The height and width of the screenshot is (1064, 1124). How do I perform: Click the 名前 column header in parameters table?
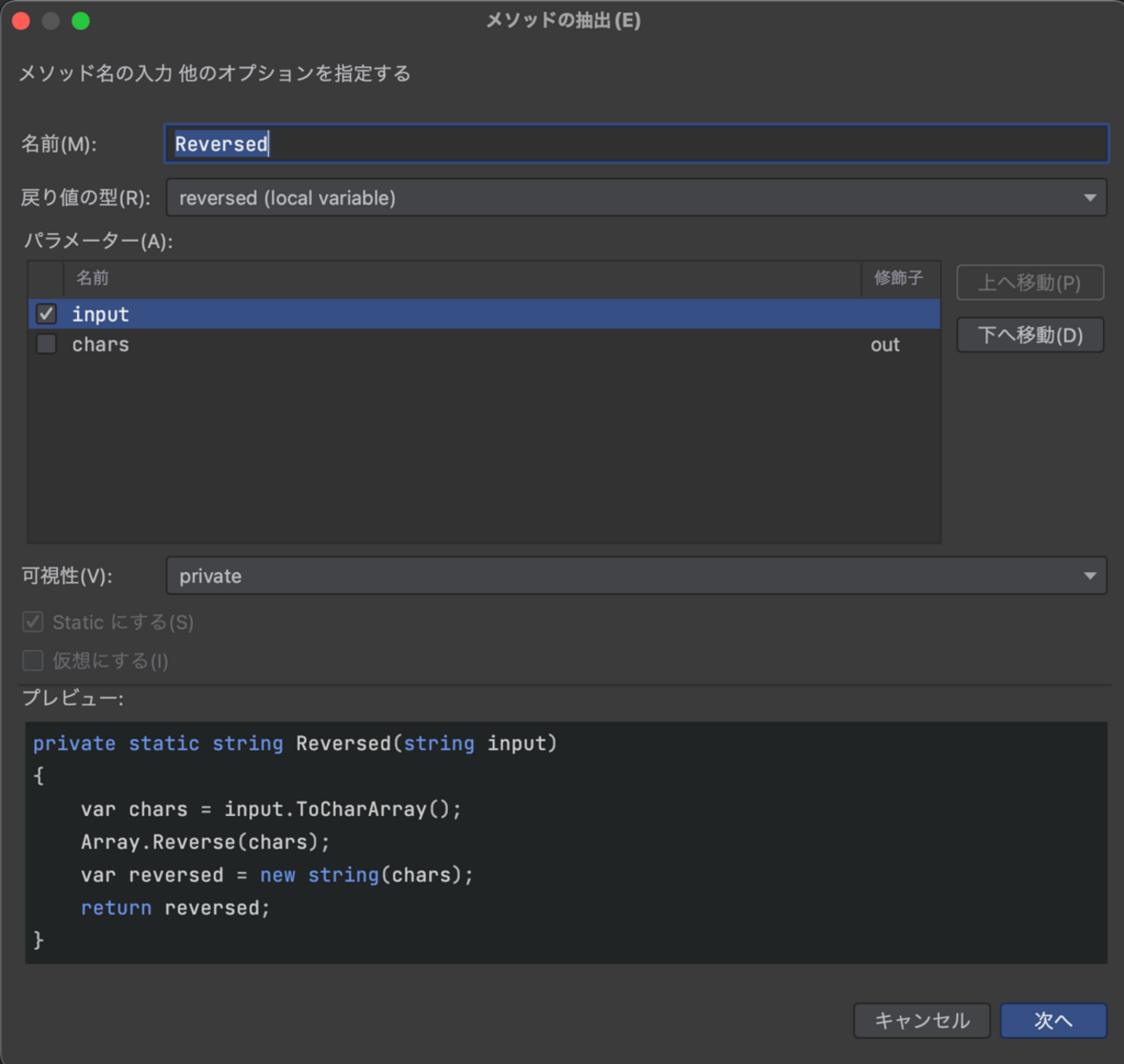click(93, 278)
